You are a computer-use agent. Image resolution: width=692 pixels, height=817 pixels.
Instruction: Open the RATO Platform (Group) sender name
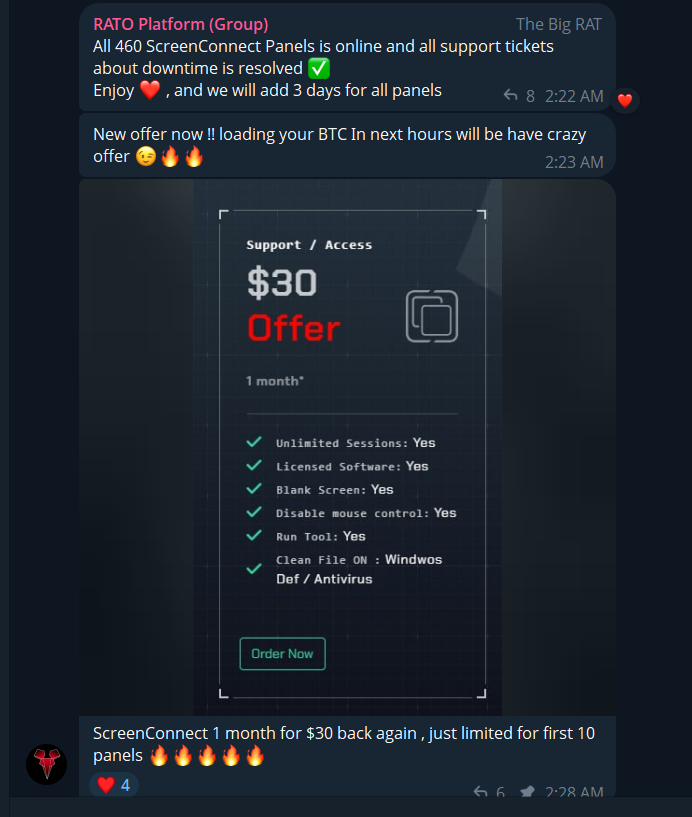(181, 24)
